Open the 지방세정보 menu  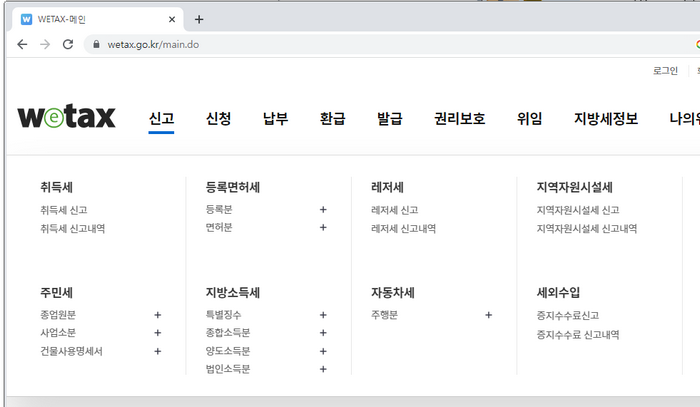coord(606,119)
